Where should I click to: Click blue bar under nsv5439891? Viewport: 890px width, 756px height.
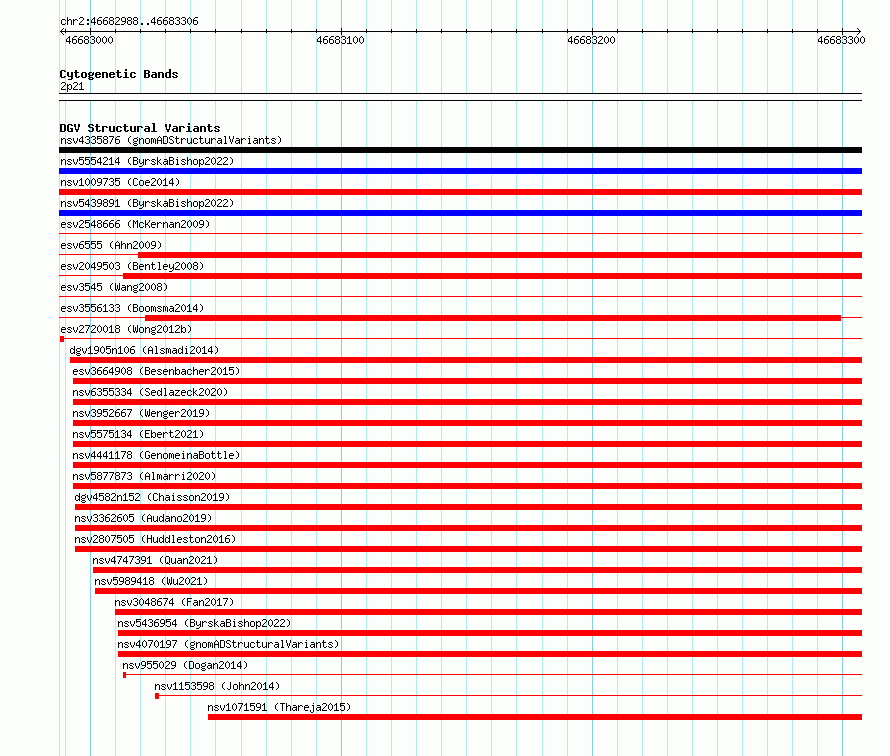460,213
